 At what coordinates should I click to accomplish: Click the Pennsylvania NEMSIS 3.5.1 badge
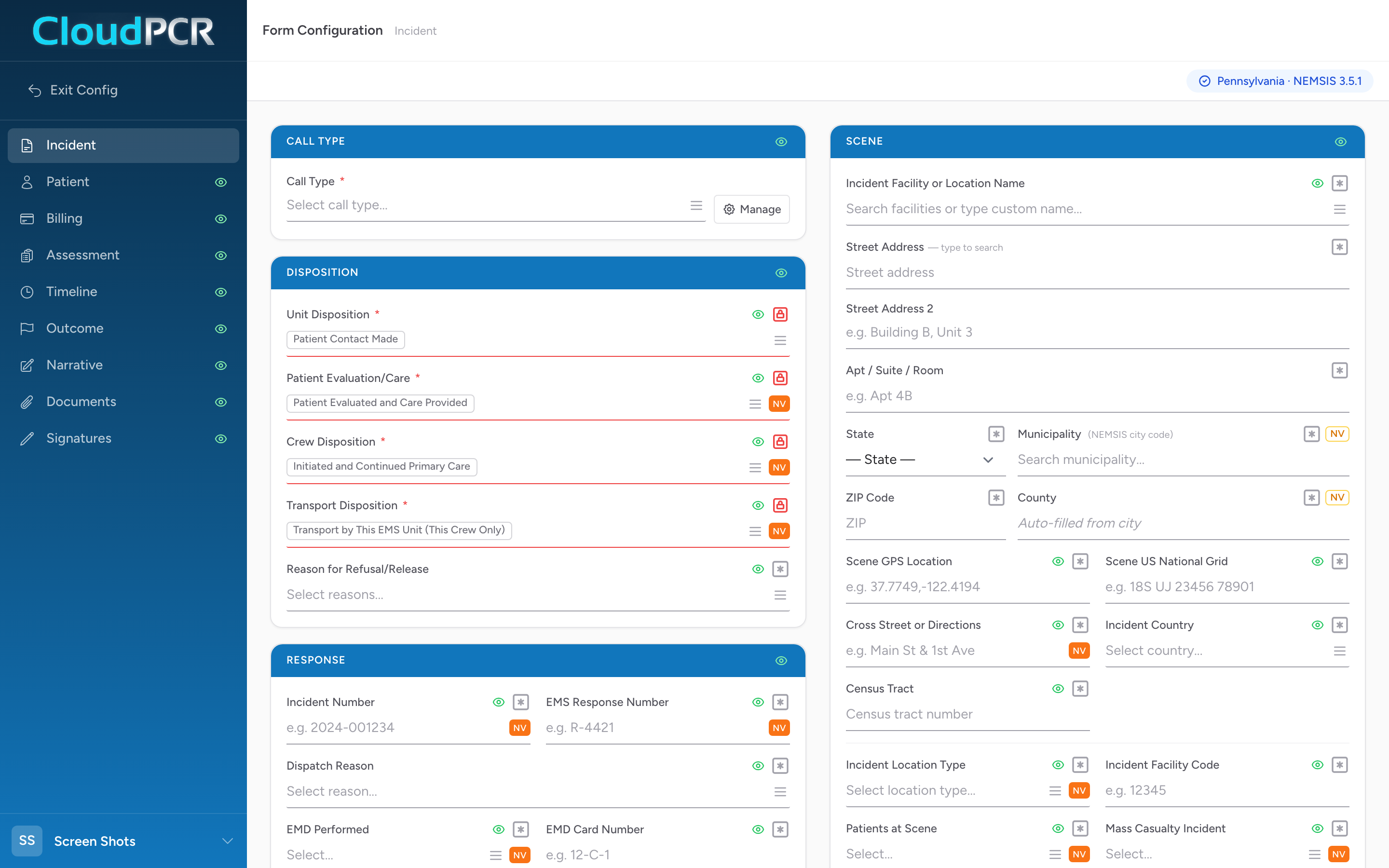click(1280, 81)
